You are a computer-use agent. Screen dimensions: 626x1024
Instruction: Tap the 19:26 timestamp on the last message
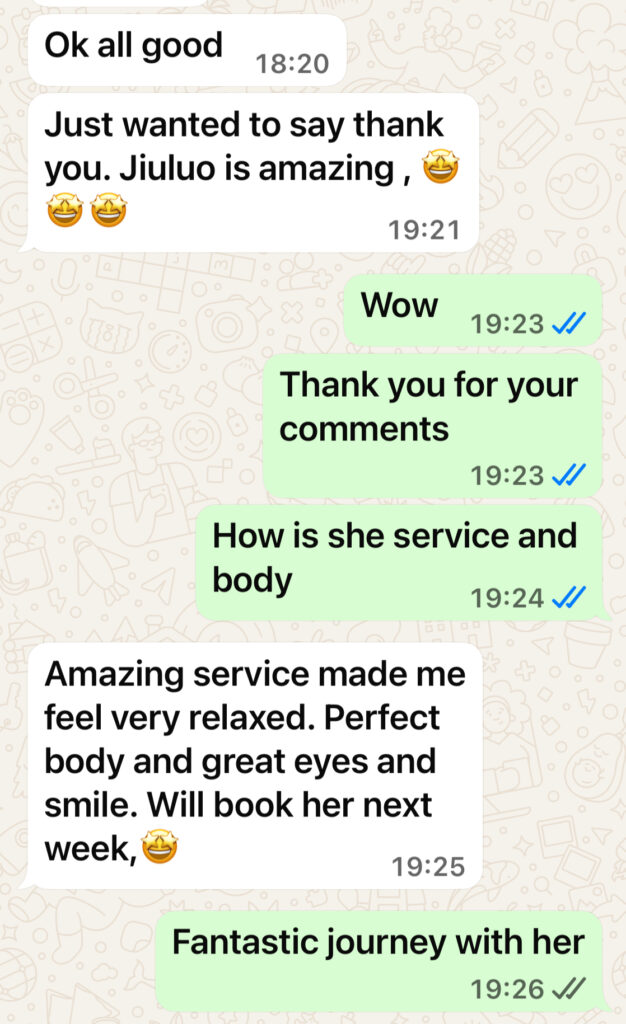tap(507, 989)
